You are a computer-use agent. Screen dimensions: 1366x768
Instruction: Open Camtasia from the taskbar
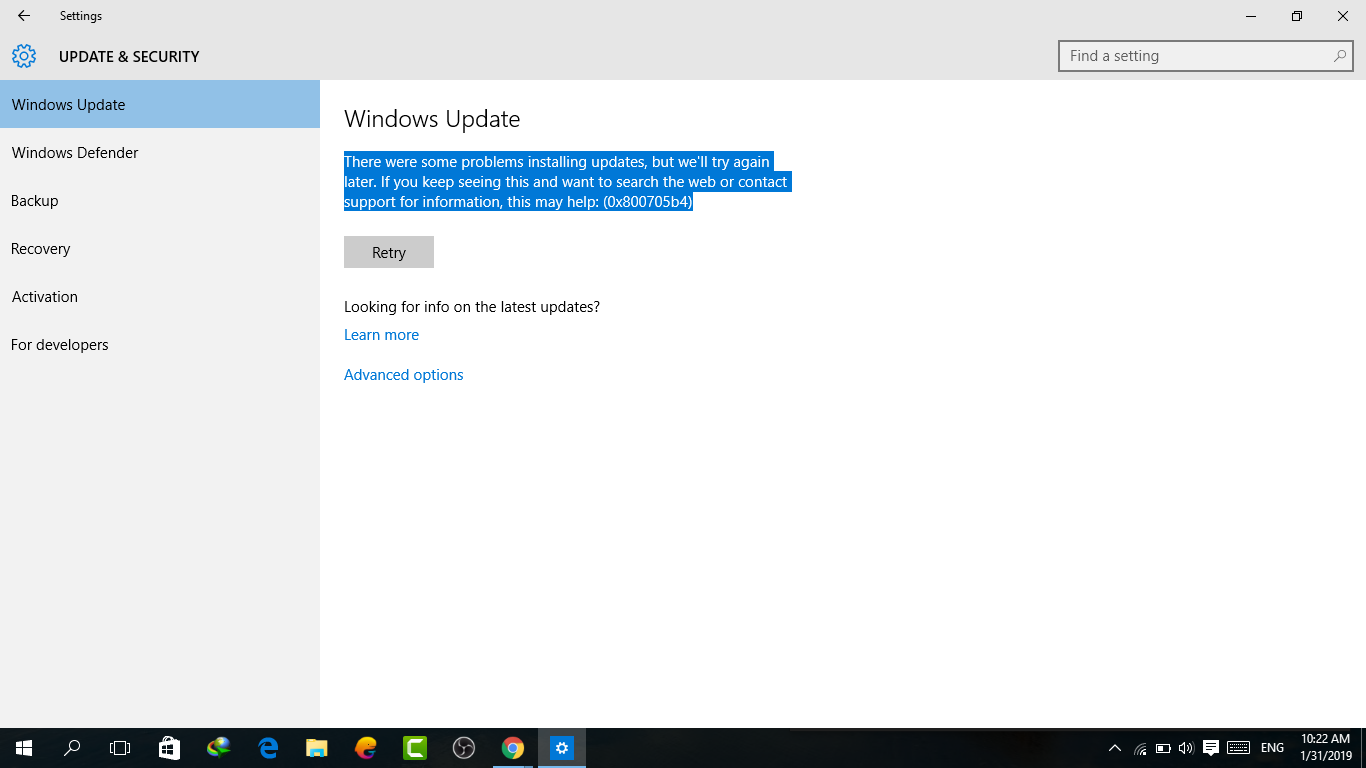click(415, 748)
